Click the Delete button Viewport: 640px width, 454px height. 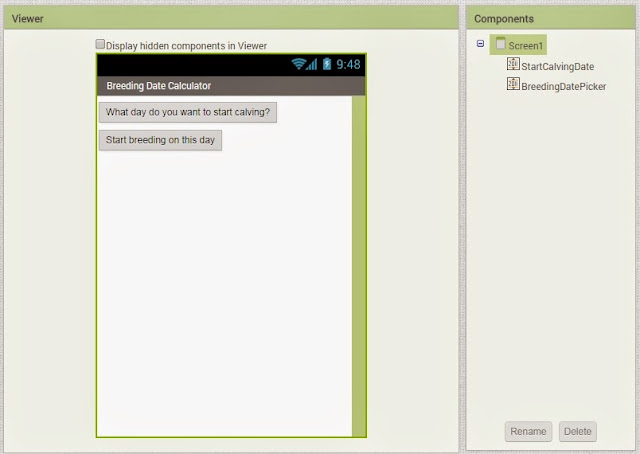tap(578, 432)
